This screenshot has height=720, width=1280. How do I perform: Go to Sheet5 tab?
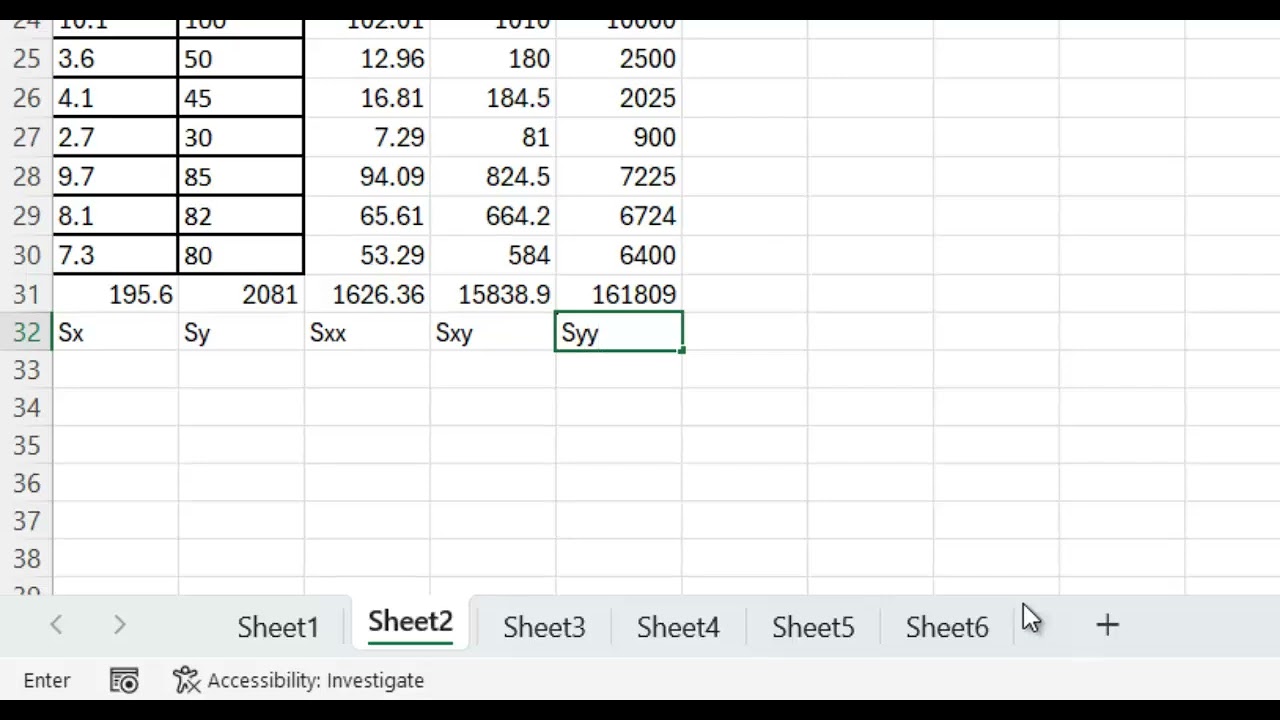point(813,627)
